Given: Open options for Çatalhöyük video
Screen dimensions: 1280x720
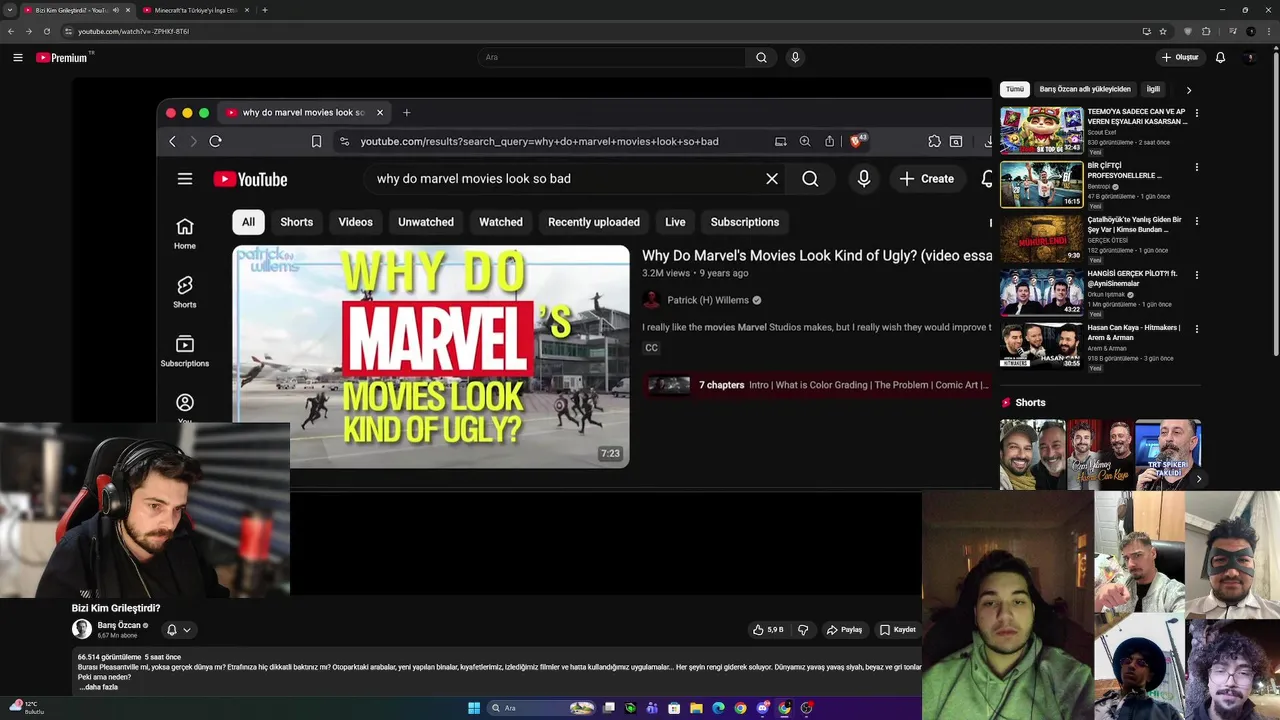Looking at the screenshot, I should click(1196, 221).
